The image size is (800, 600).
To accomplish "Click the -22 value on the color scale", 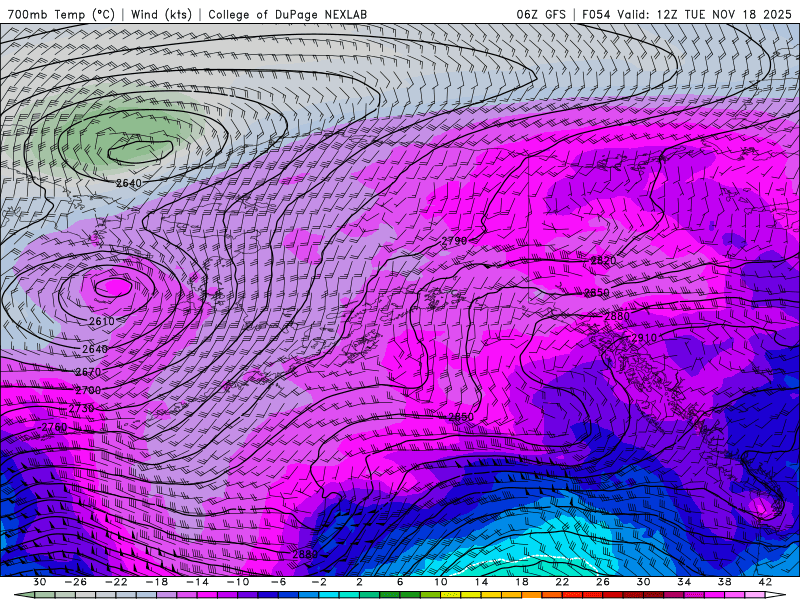I will (x=116, y=582).
